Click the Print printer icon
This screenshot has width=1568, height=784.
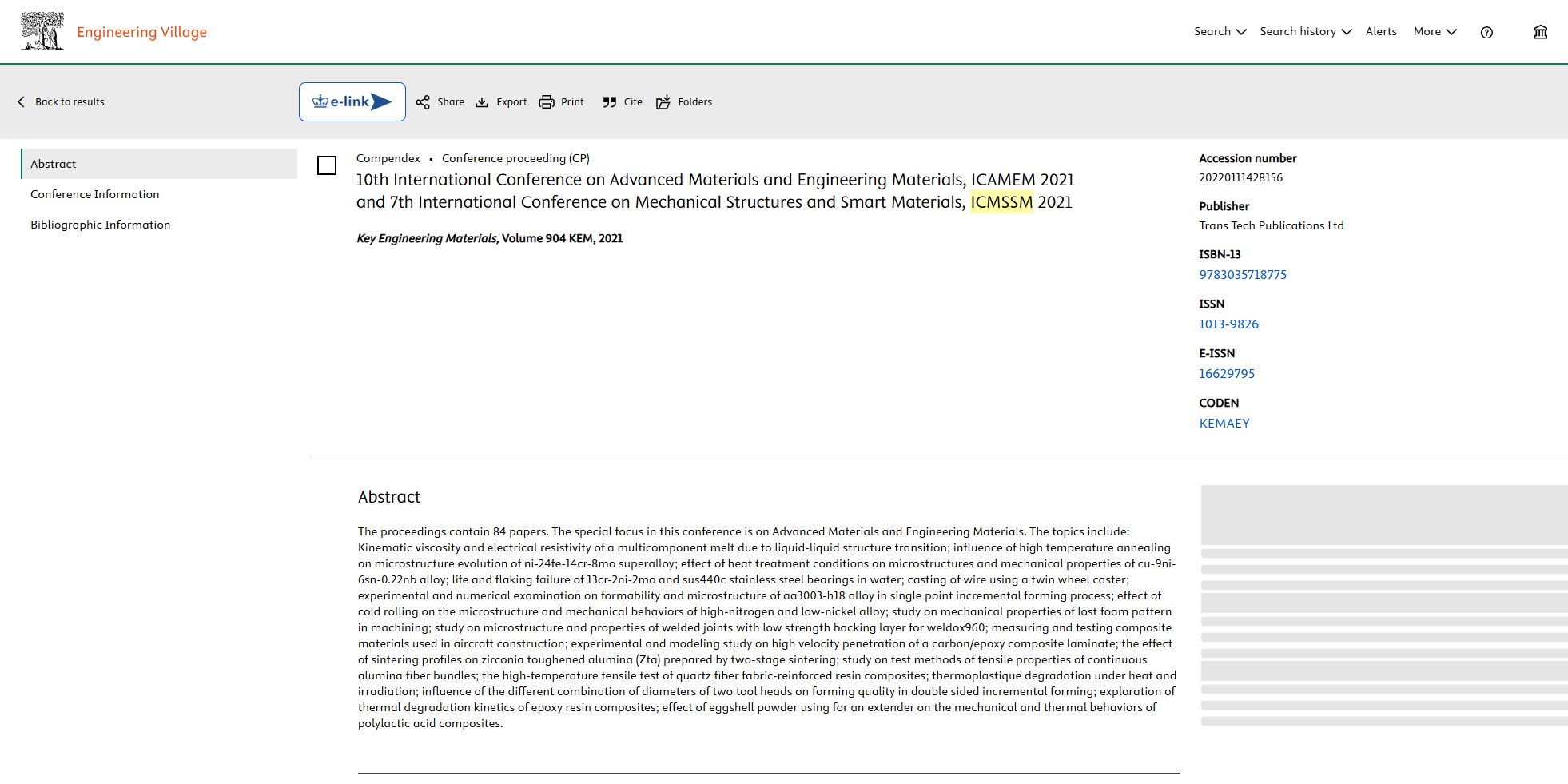pos(547,102)
